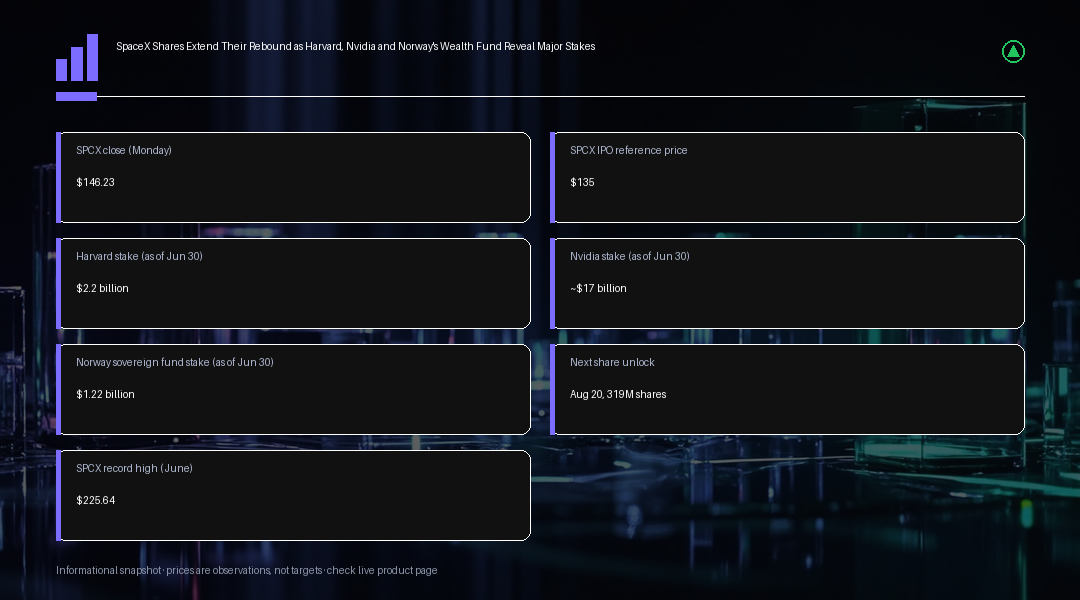Click the $135 reference price value
The height and width of the screenshot is (600, 1080).
coord(582,183)
